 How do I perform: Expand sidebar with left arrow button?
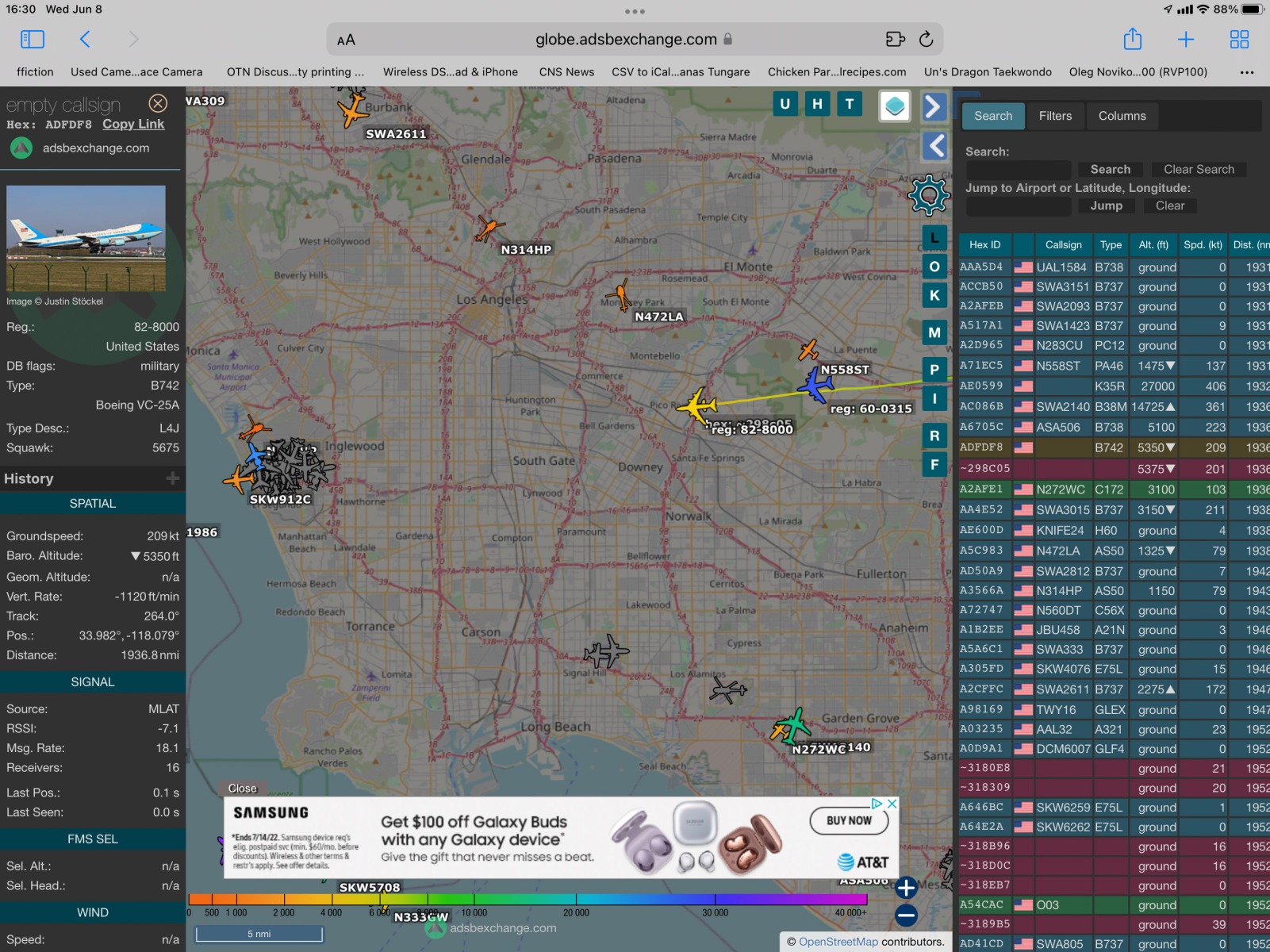point(935,146)
